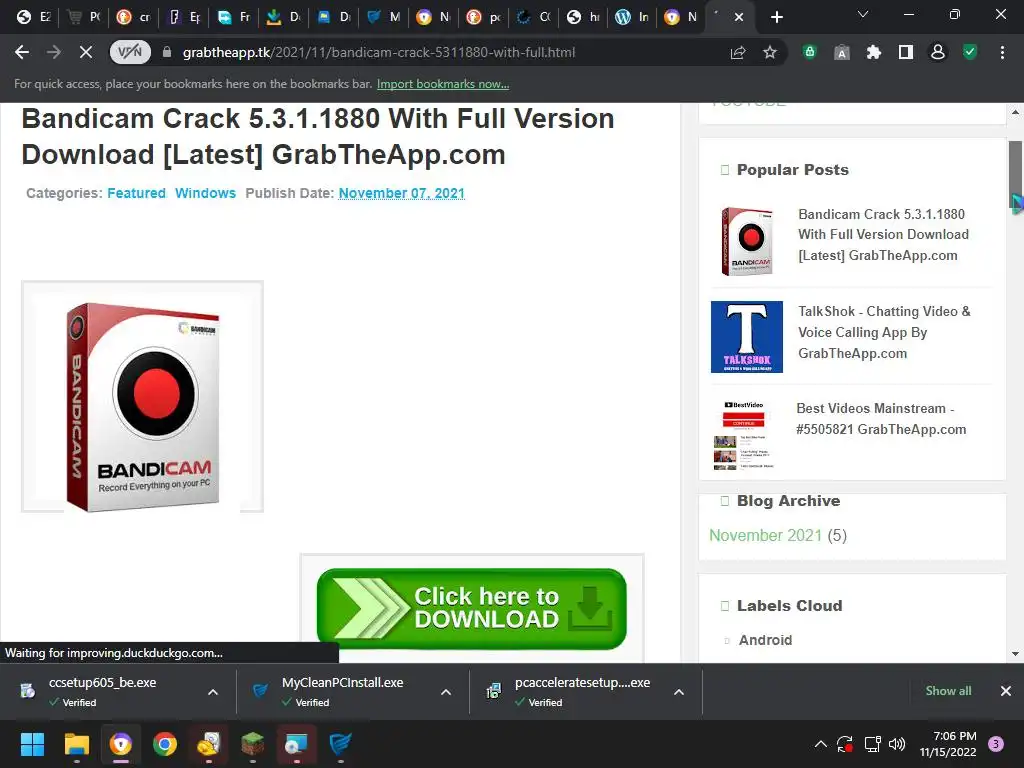The height and width of the screenshot is (768, 1024).
Task: Click the Bandicam box image in article
Action: tap(142, 397)
